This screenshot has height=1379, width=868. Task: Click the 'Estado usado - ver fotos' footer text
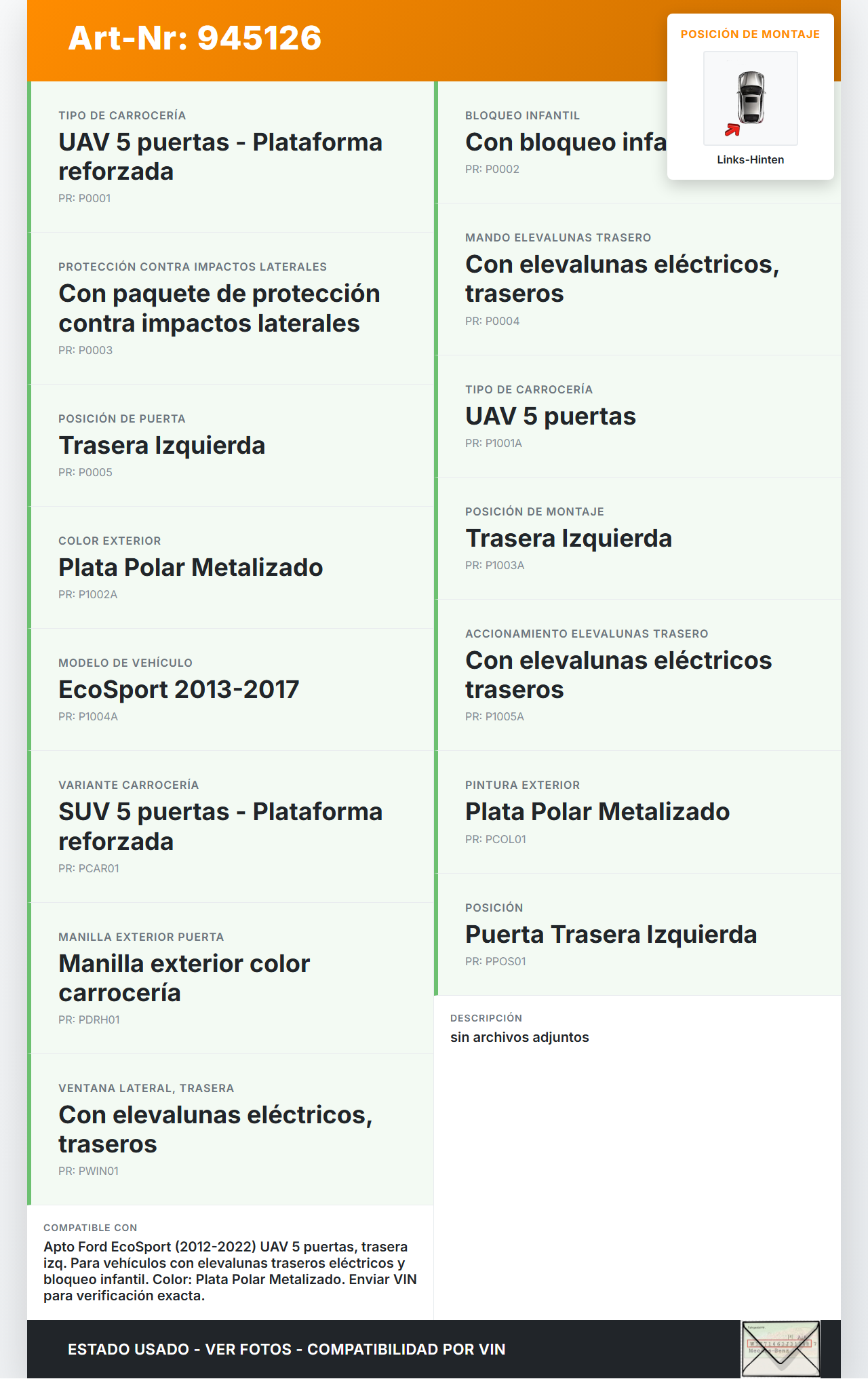[x=286, y=1349]
